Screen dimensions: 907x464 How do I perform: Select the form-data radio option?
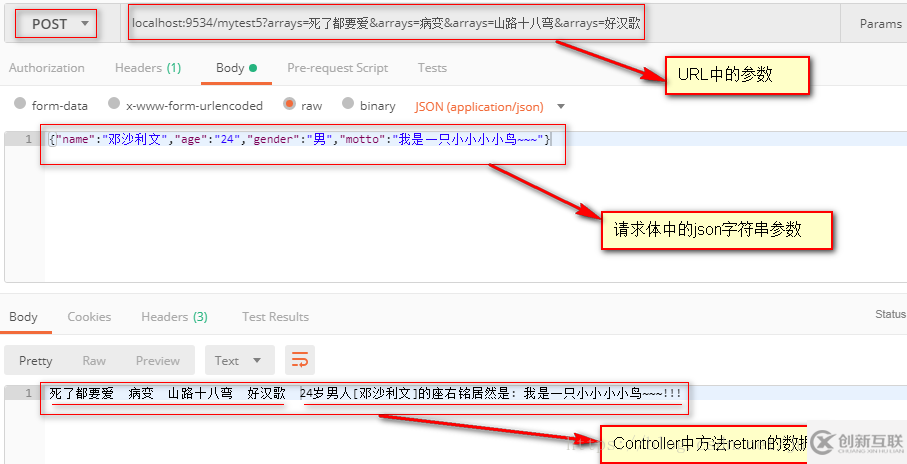20,104
